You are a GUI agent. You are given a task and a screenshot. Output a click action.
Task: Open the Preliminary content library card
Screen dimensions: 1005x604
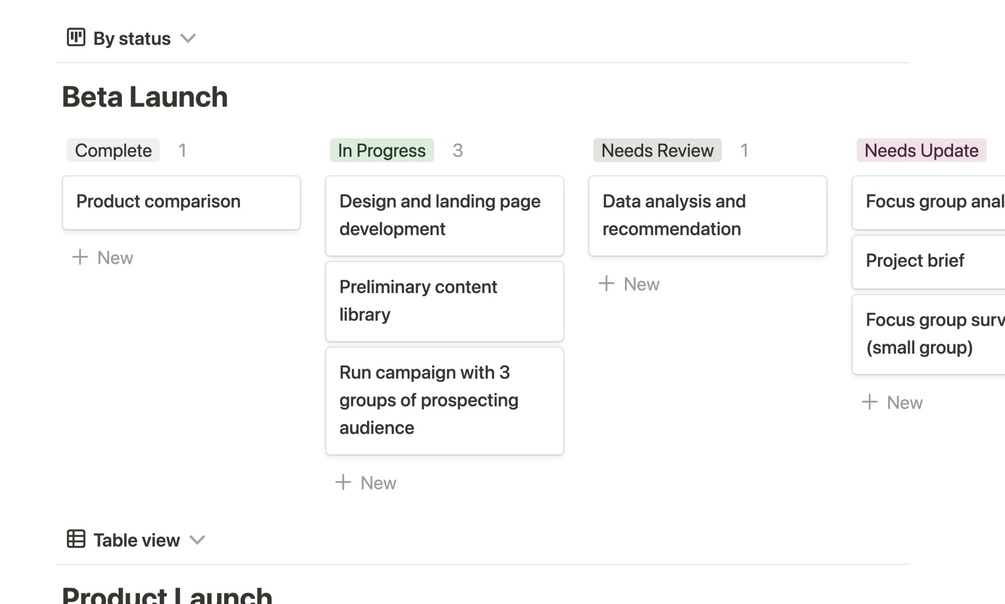point(444,300)
